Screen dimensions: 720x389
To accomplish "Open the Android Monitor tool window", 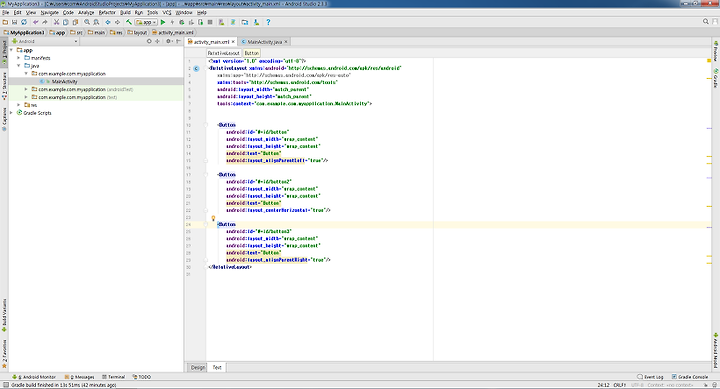I will 34,377.
